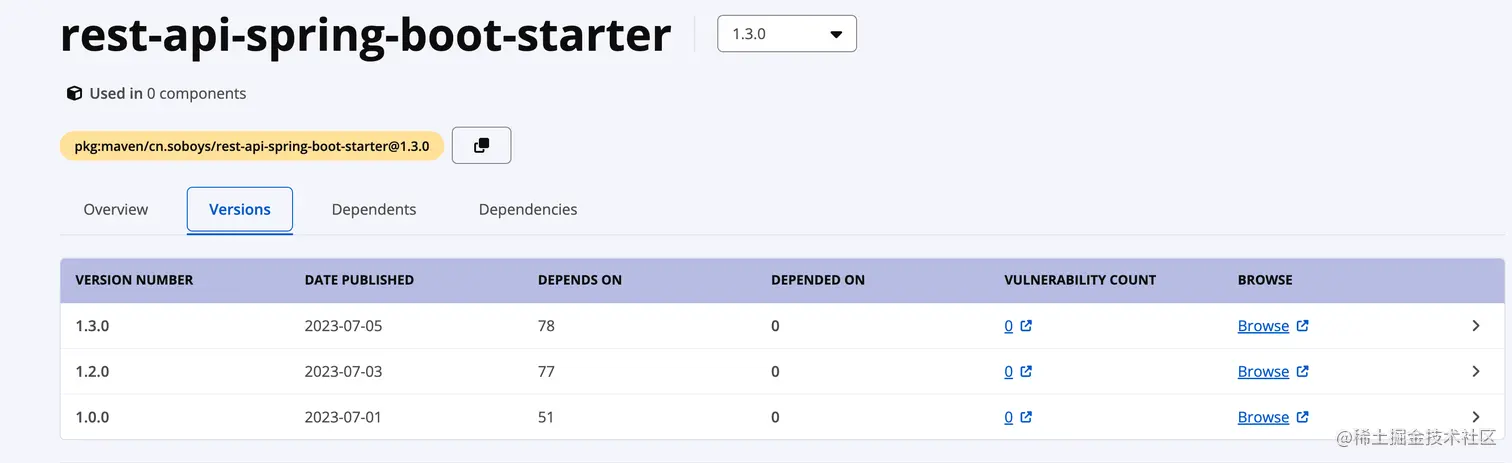Open the 1.3.0 version dropdown
This screenshot has height=463, width=1512.
787,34
